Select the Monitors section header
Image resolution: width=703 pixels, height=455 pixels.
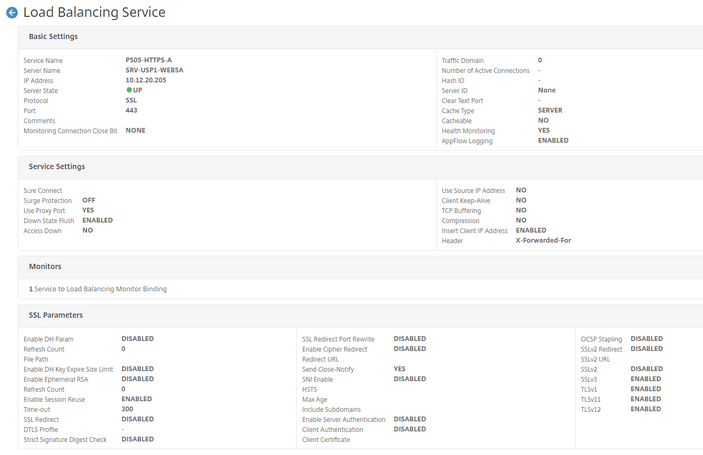pos(45,267)
